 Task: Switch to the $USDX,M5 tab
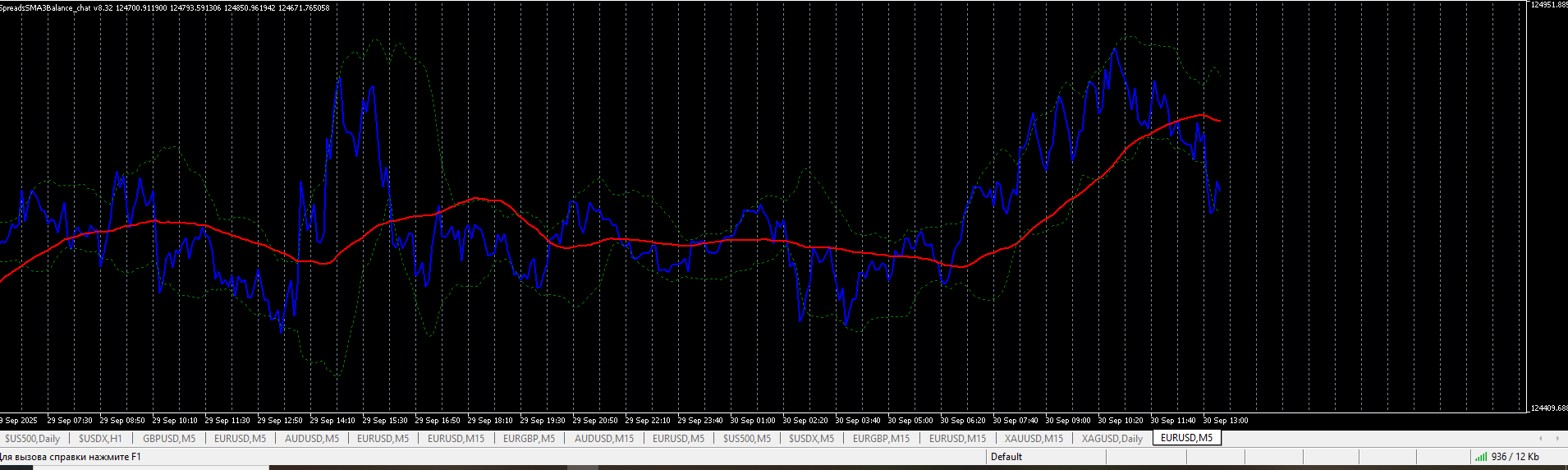point(811,439)
